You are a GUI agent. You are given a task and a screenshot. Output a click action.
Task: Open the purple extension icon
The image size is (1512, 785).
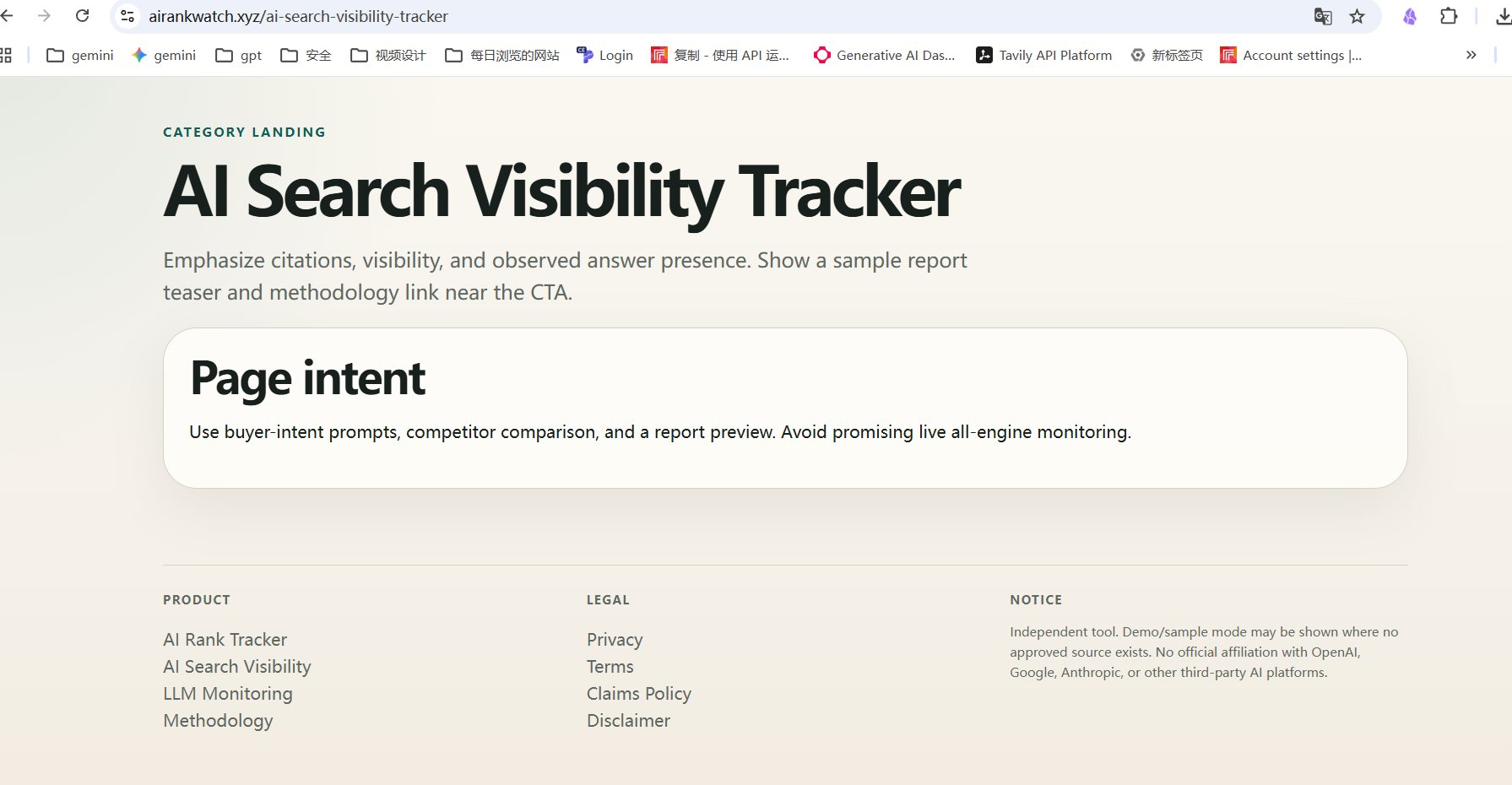tap(1410, 16)
